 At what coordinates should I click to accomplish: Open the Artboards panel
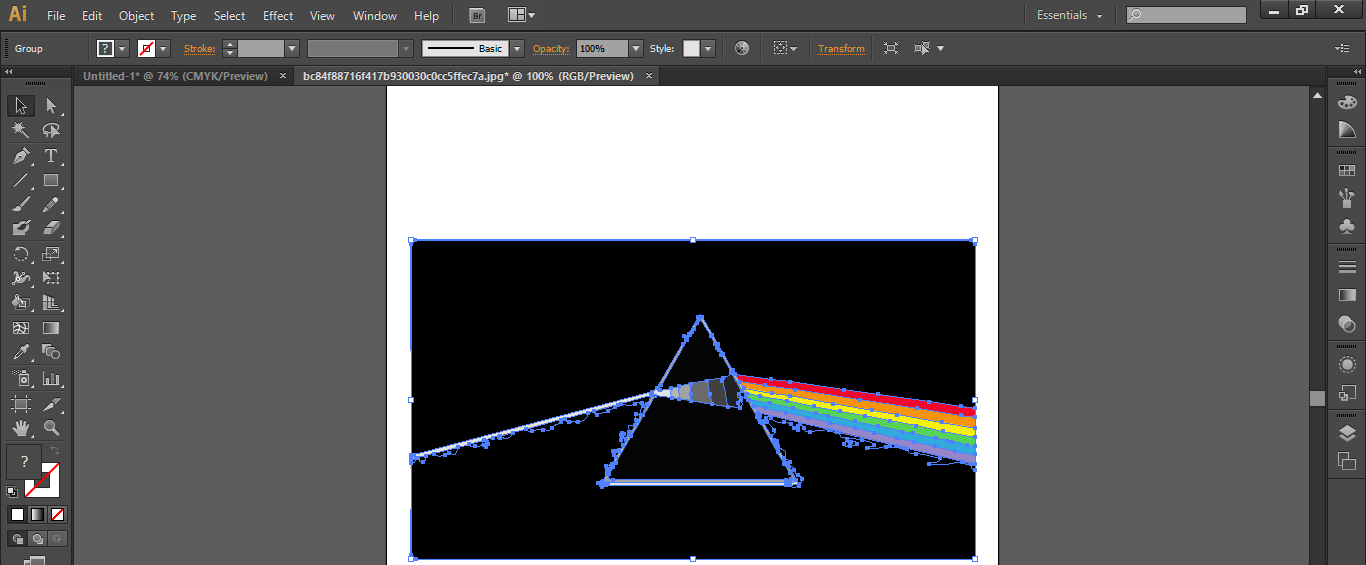coord(1347,461)
